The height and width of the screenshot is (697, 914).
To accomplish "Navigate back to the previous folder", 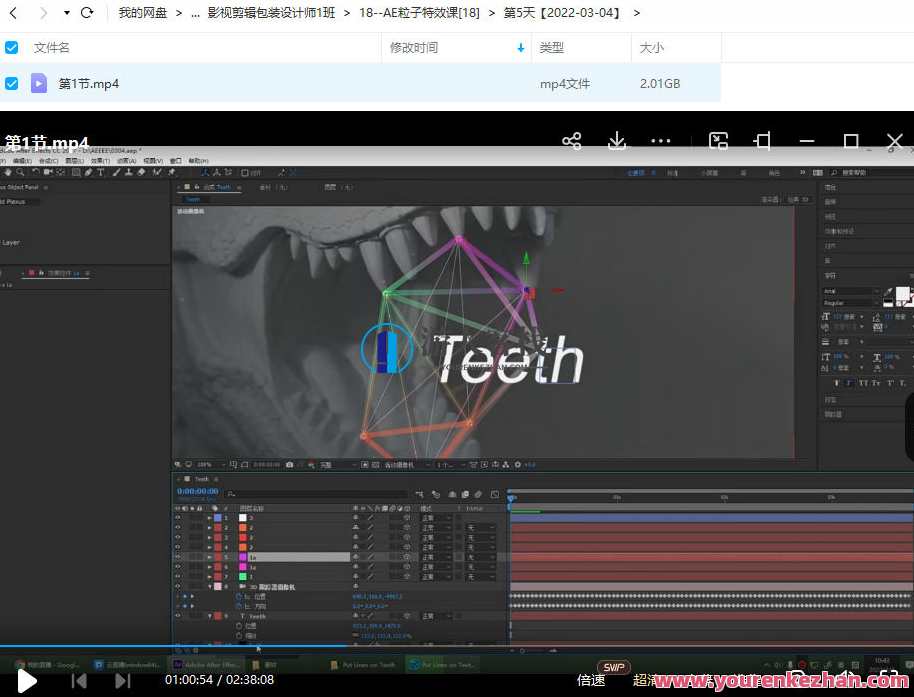I will tap(13, 13).
